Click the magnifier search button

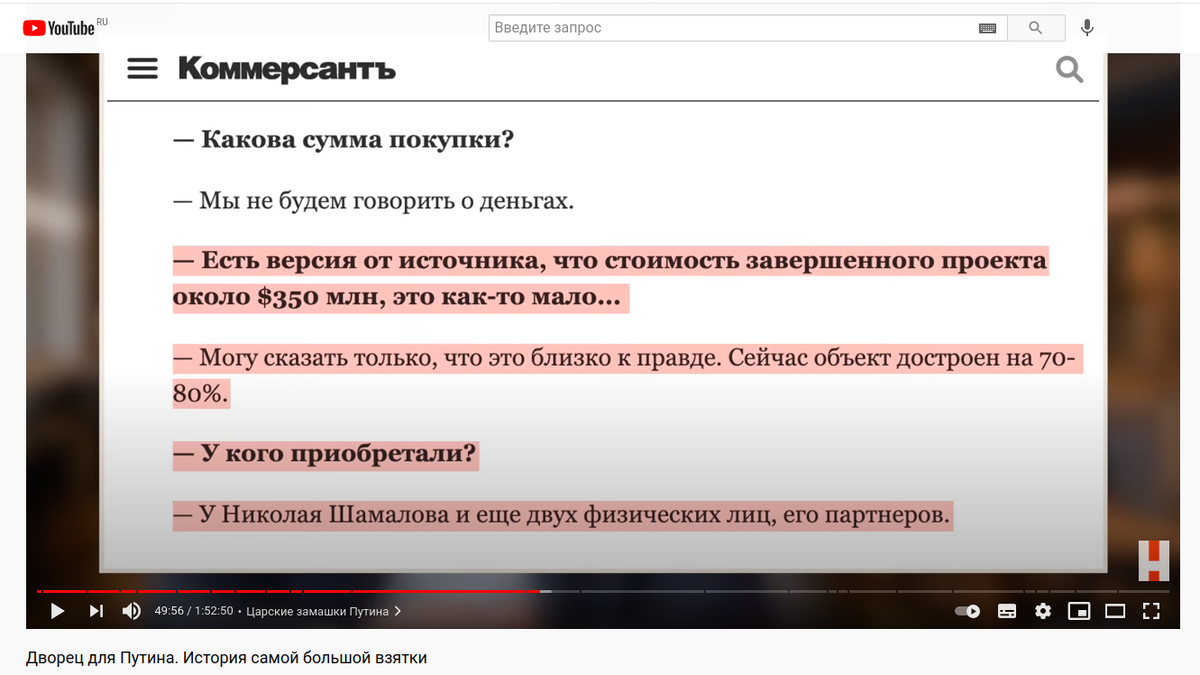(1035, 28)
